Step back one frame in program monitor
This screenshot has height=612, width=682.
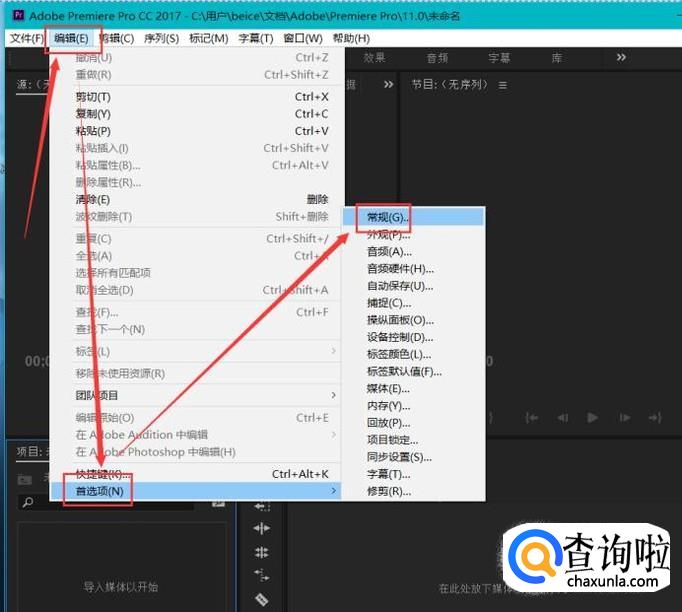[x=563, y=418]
